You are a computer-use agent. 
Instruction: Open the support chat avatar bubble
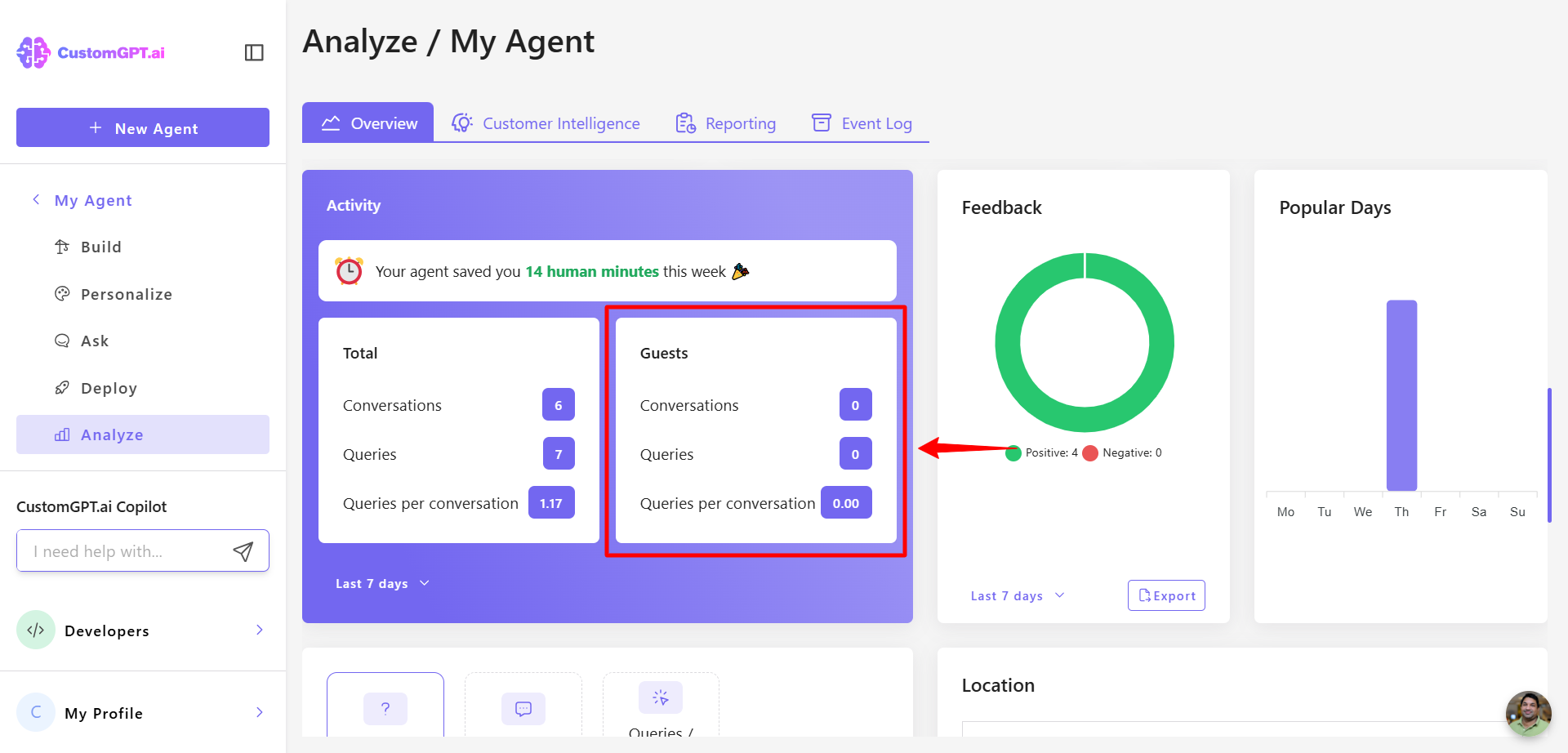pyautogui.click(x=1528, y=713)
